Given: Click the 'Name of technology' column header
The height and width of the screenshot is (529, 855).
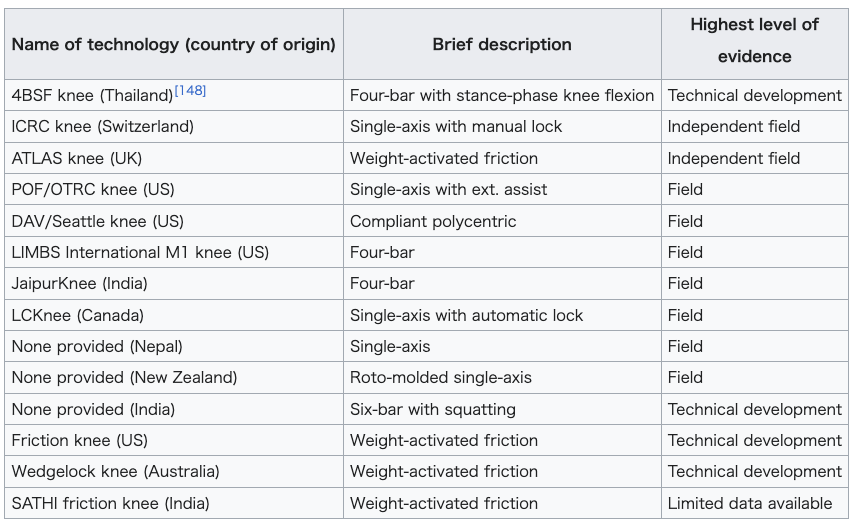Looking at the screenshot, I should tap(174, 44).
